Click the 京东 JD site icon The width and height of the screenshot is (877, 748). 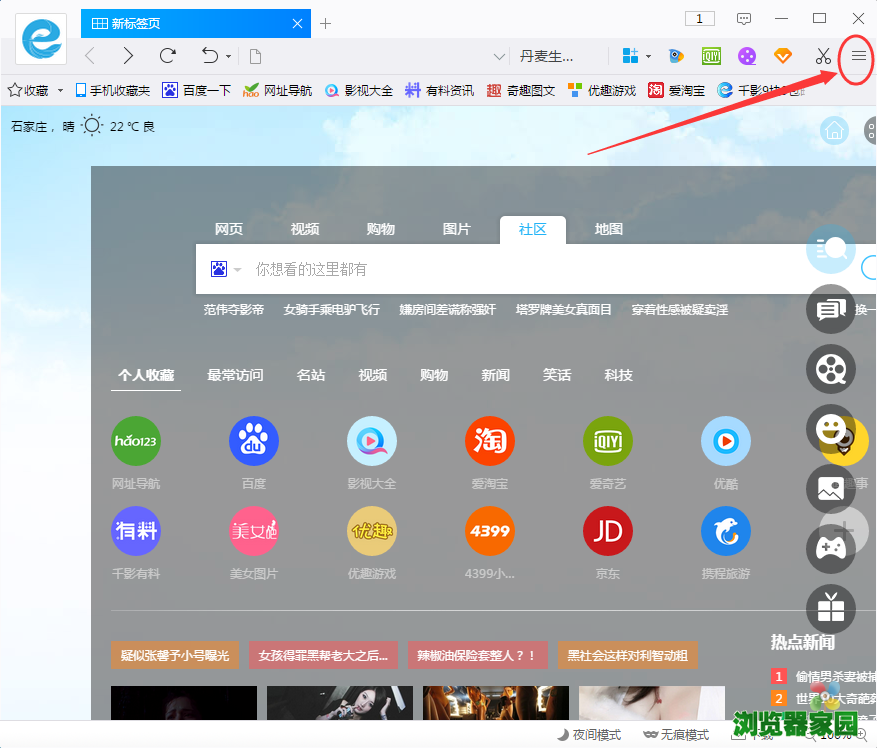coord(607,531)
